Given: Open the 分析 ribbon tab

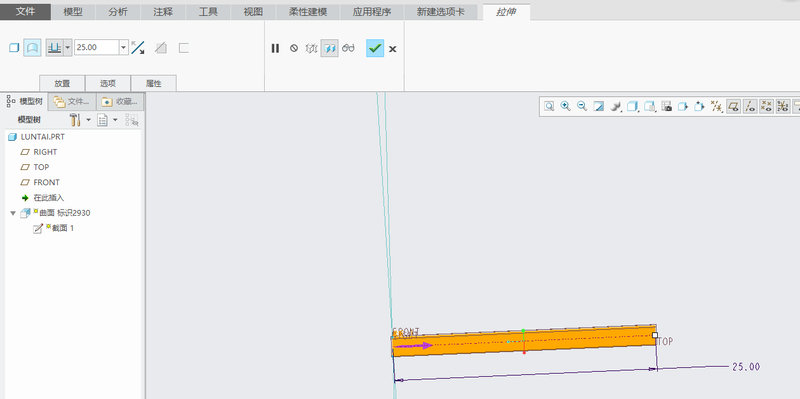Looking at the screenshot, I should tap(118, 12).
